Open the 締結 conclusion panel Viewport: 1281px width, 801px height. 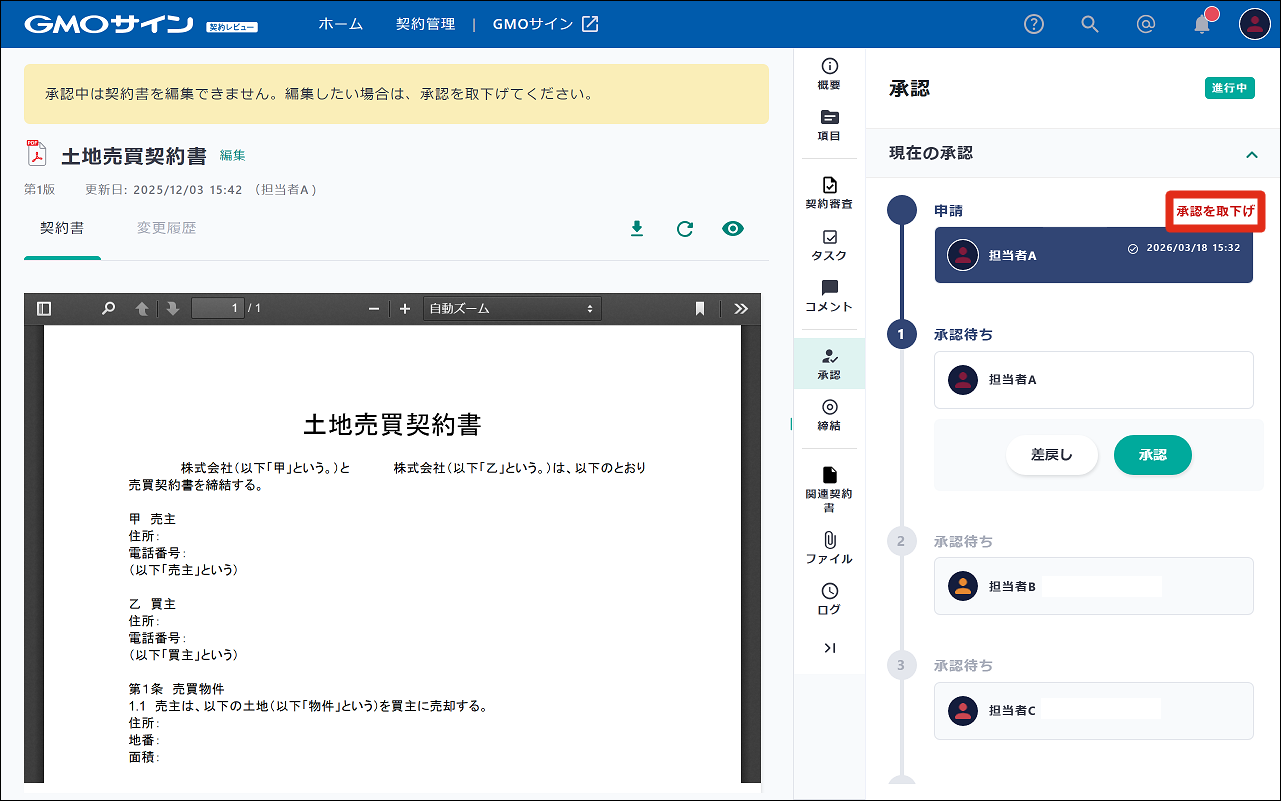click(x=829, y=415)
